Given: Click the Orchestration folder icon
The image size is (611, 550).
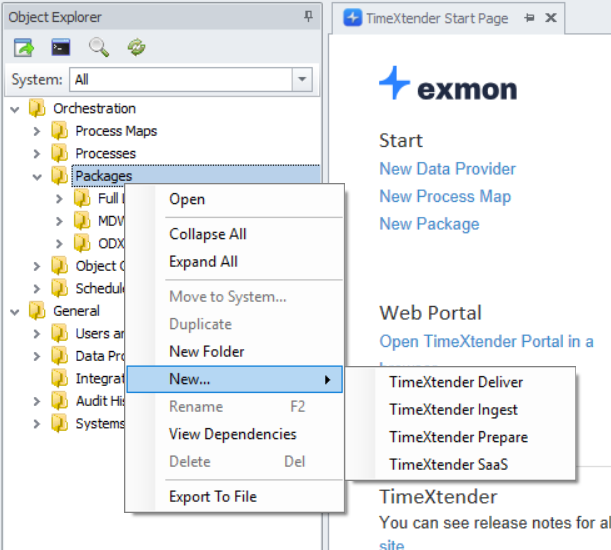Looking at the screenshot, I should pyautogui.click(x=37, y=108).
